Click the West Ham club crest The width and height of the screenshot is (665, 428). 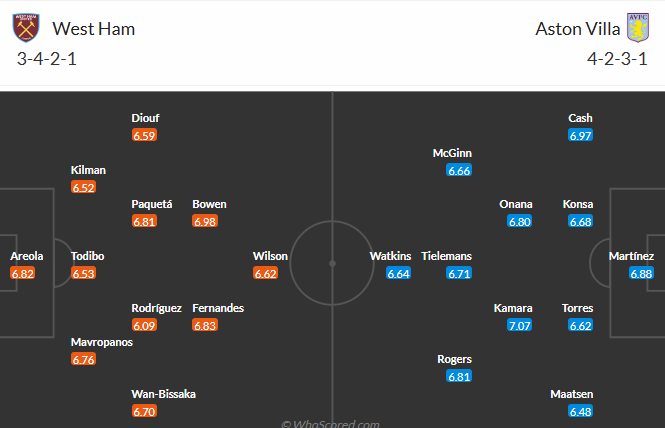pos(26,28)
